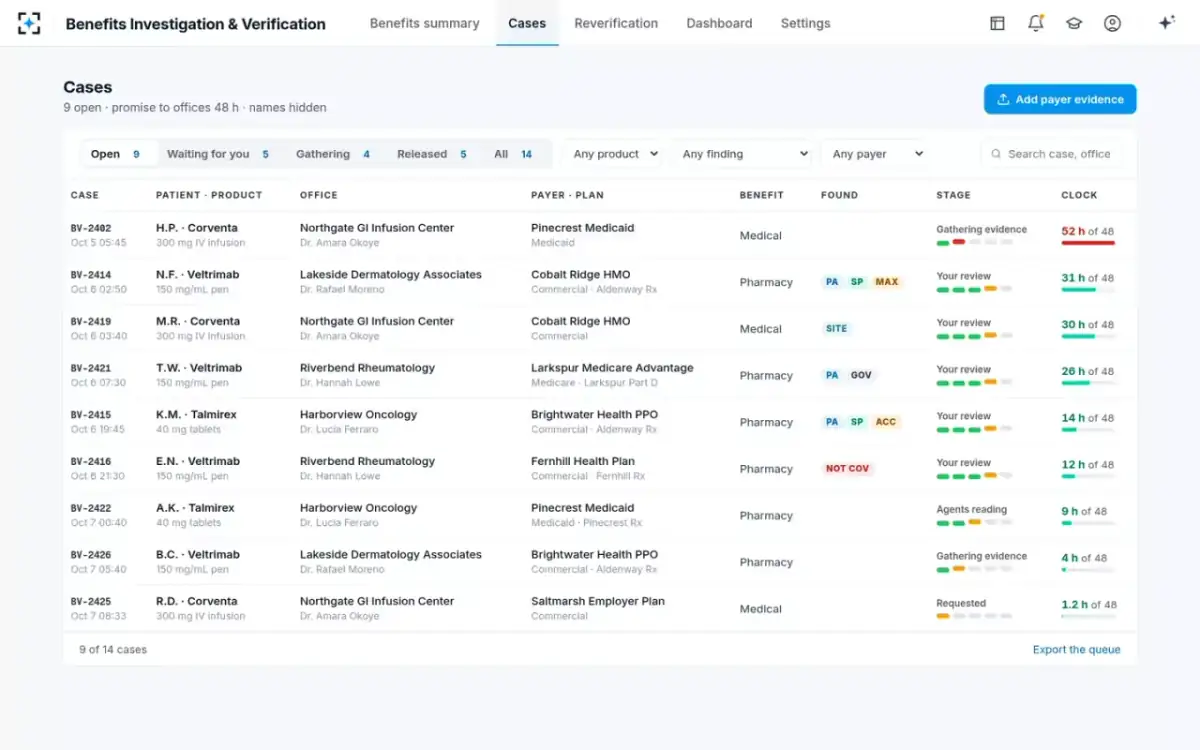
Task: Click 9 of 14 cases count
Action: point(113,650)
